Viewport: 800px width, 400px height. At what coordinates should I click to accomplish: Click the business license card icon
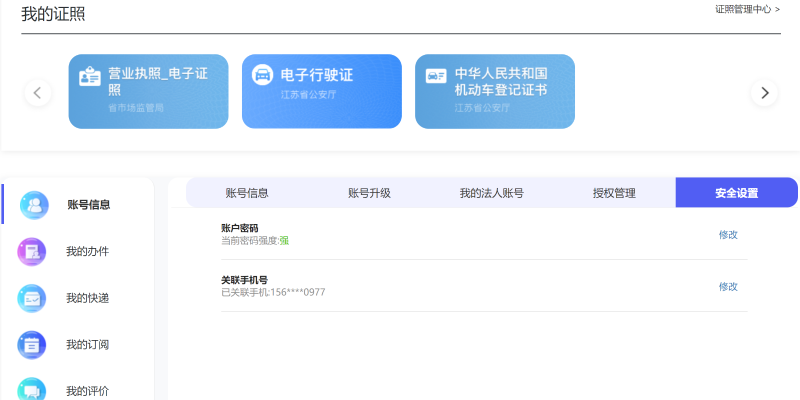[x=90, y=76]
